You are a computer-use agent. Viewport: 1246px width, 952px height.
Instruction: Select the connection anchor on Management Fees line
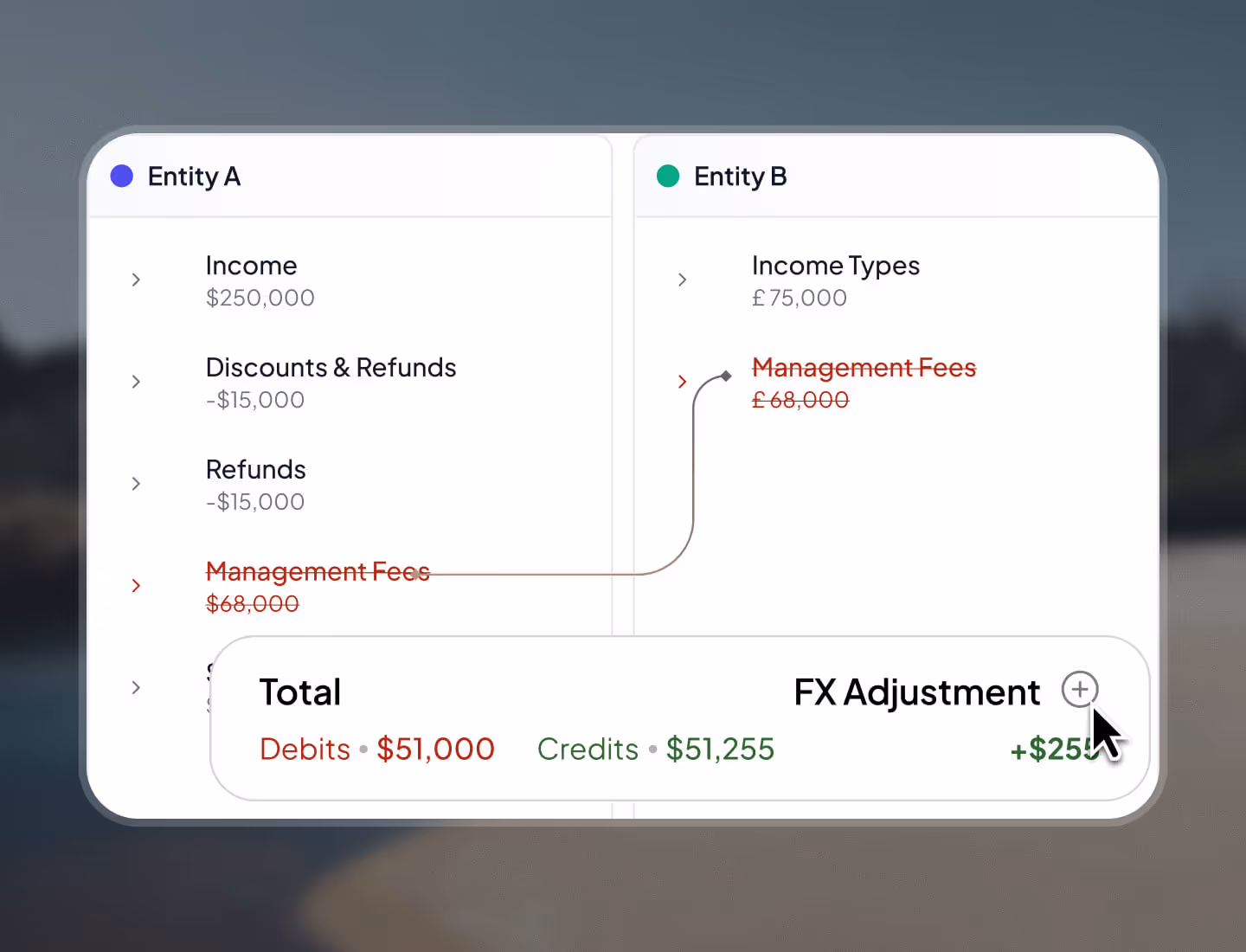pos(725,376)
